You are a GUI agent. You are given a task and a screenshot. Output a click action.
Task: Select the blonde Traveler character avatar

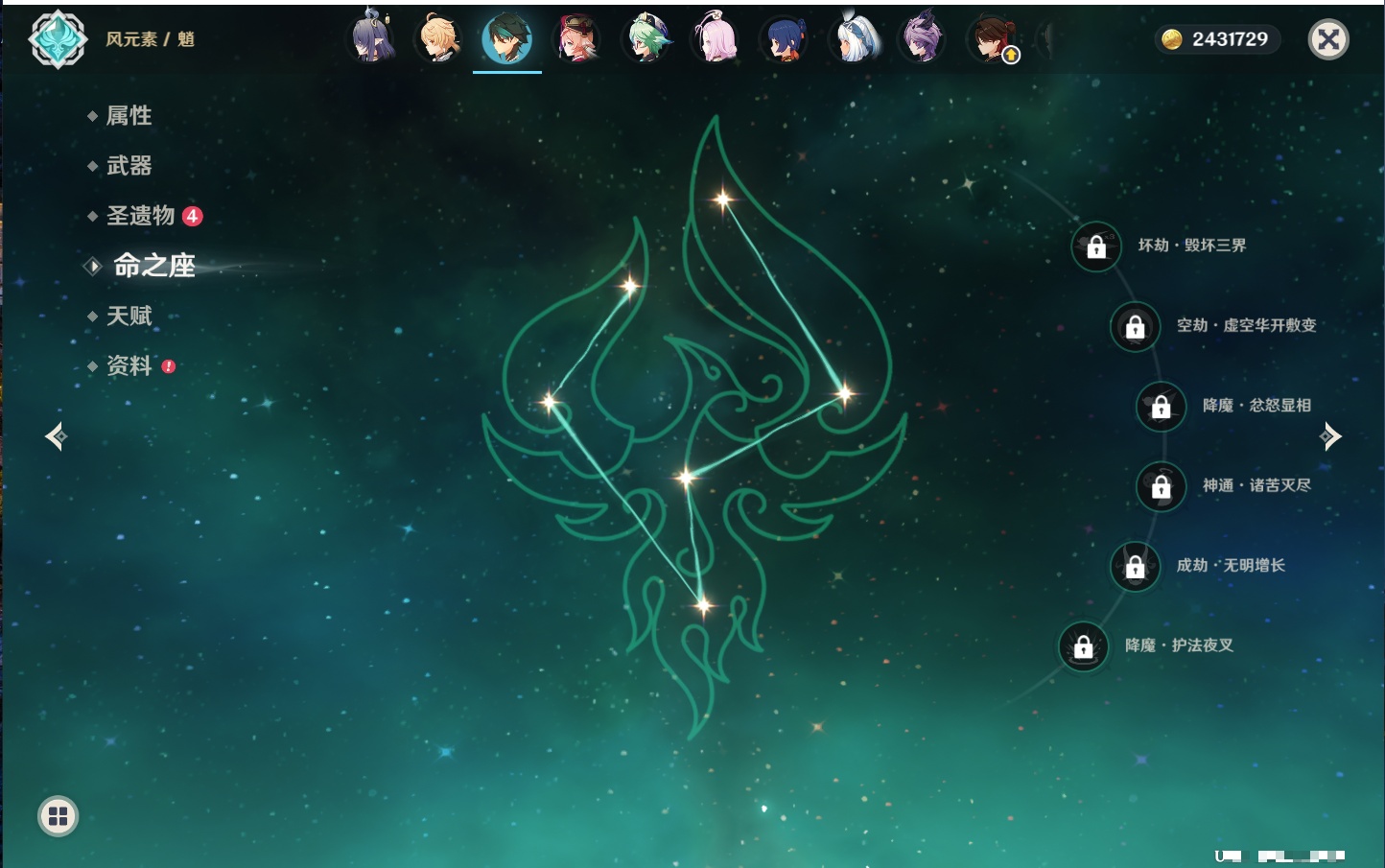tap(438, 39)
